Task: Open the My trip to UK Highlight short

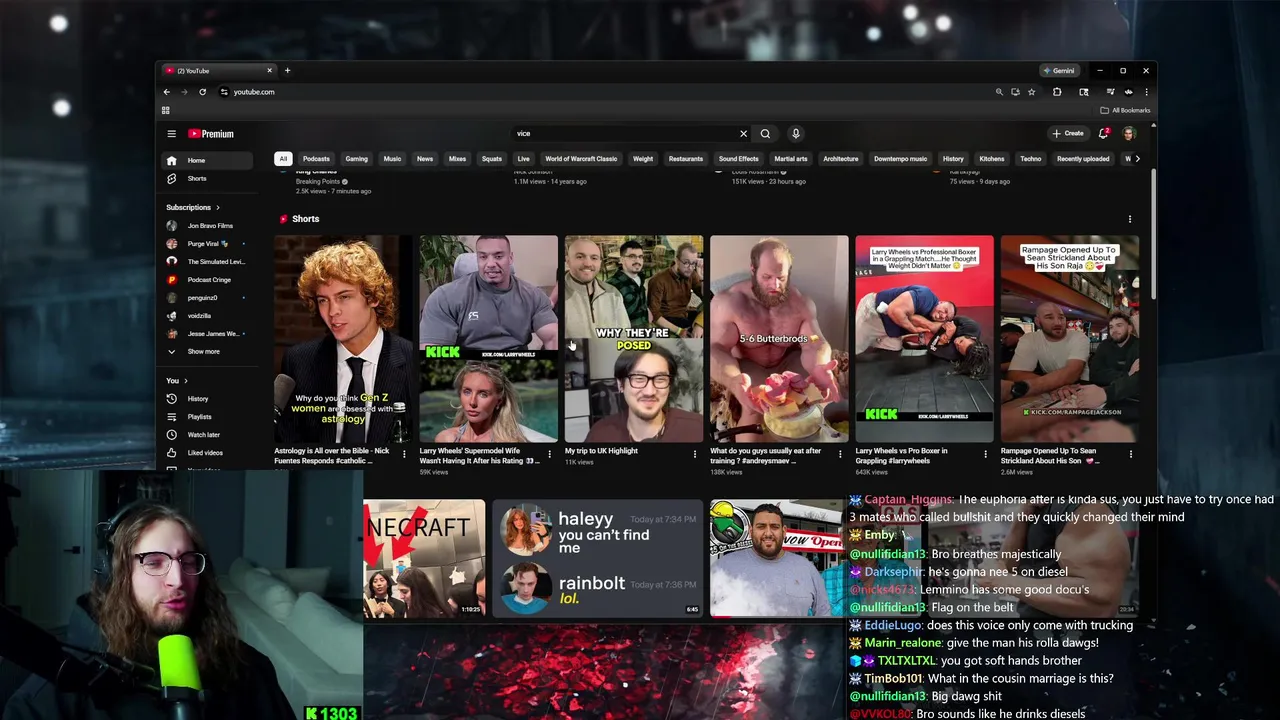Action: 634,339
